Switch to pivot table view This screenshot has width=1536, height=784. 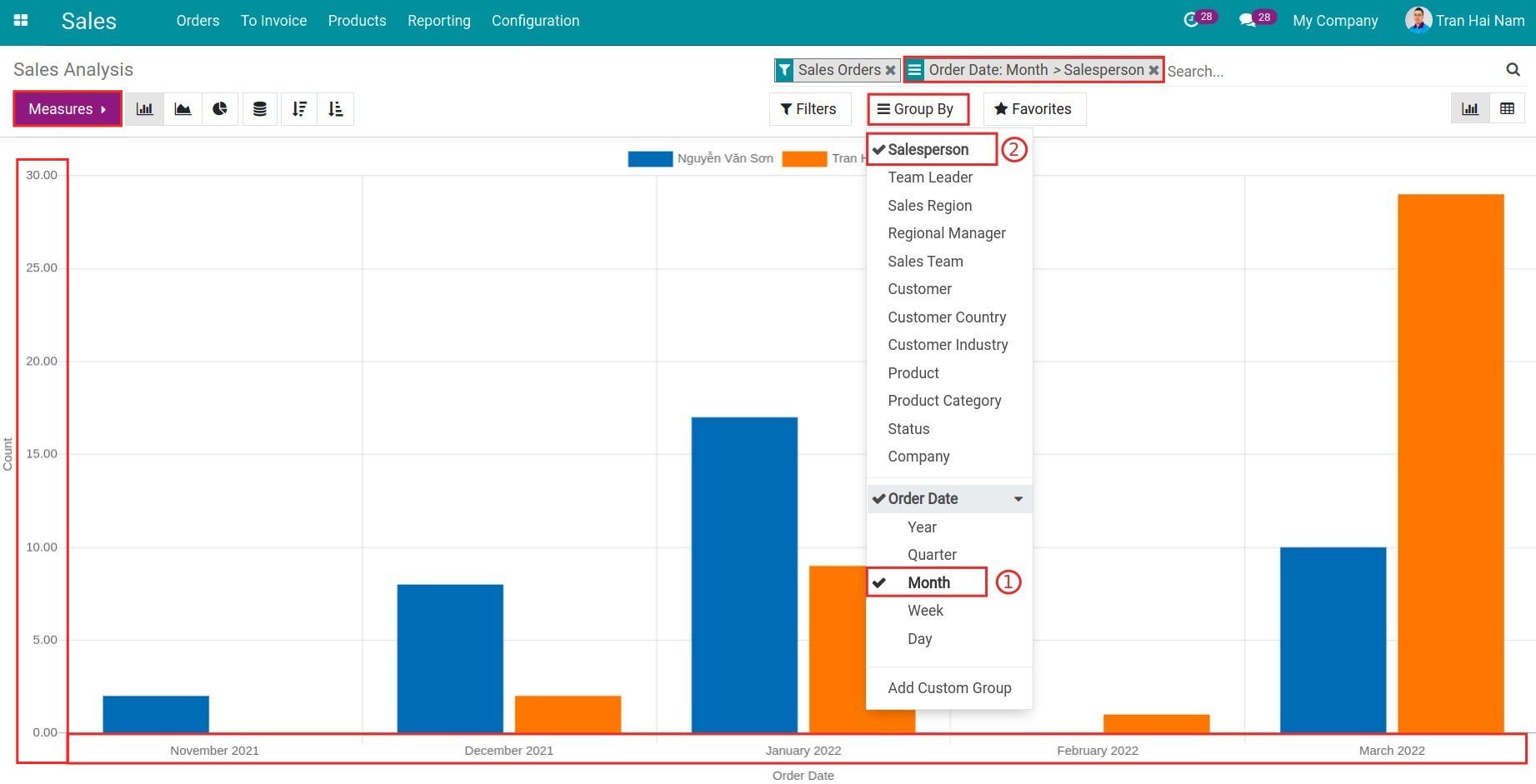[1507, 109]
